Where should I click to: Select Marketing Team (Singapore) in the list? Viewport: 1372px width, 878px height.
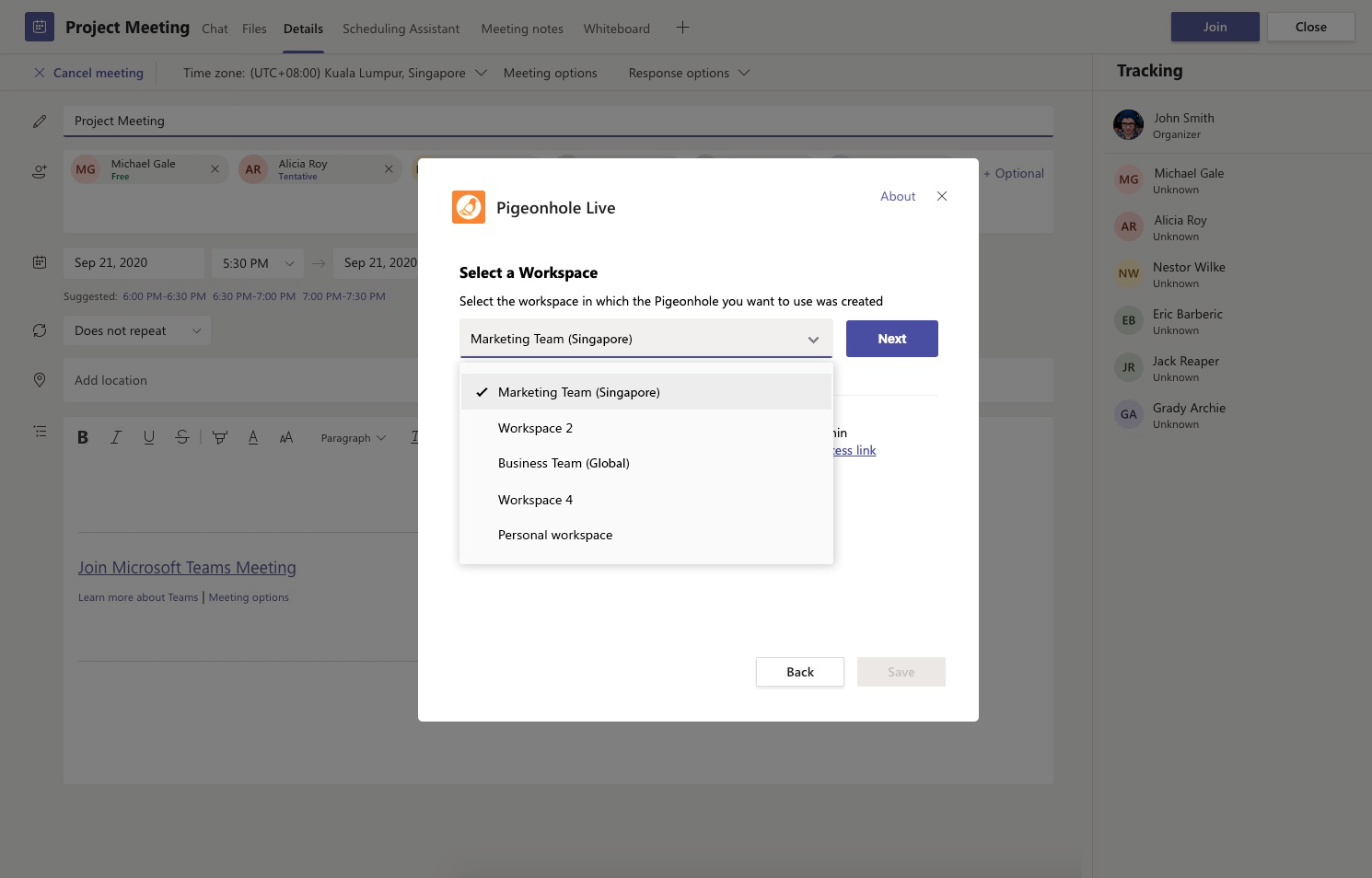pyautogui.click(x=646, y=392)
